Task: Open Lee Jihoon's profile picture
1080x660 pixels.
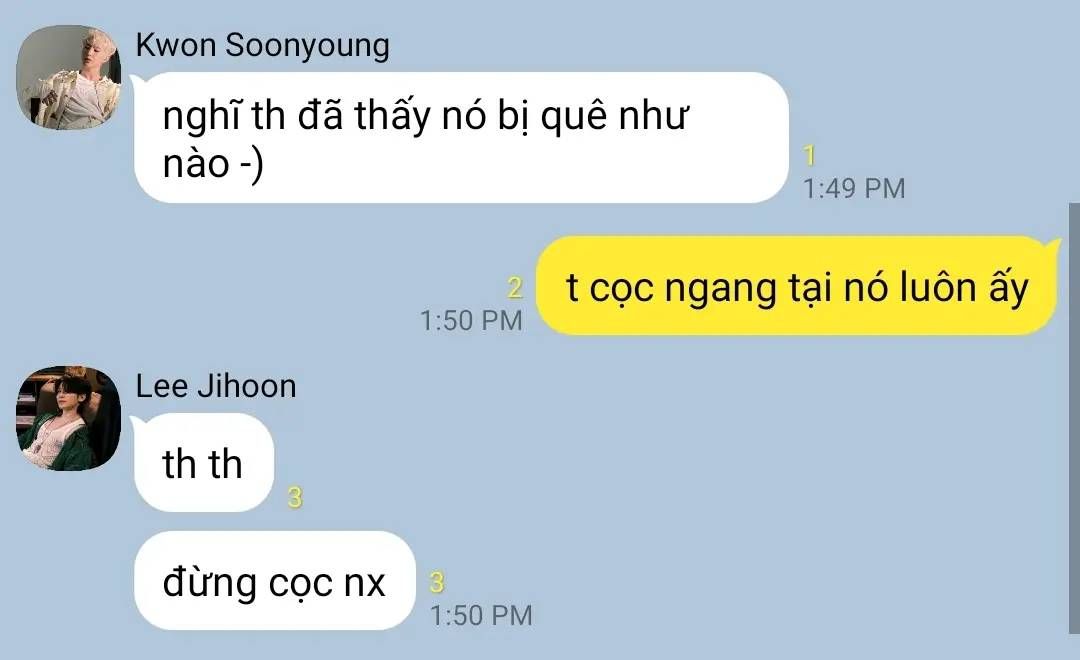Action: point(68,419)
